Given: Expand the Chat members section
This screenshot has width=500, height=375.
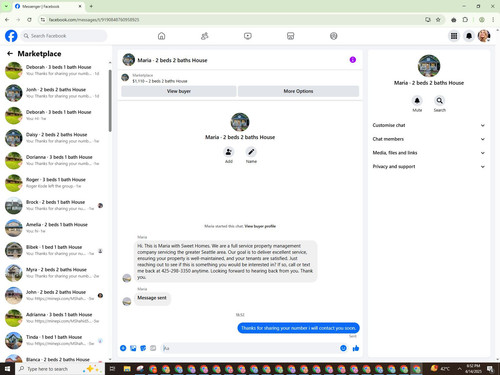Looking at the screenshot, I should [429, 139].
